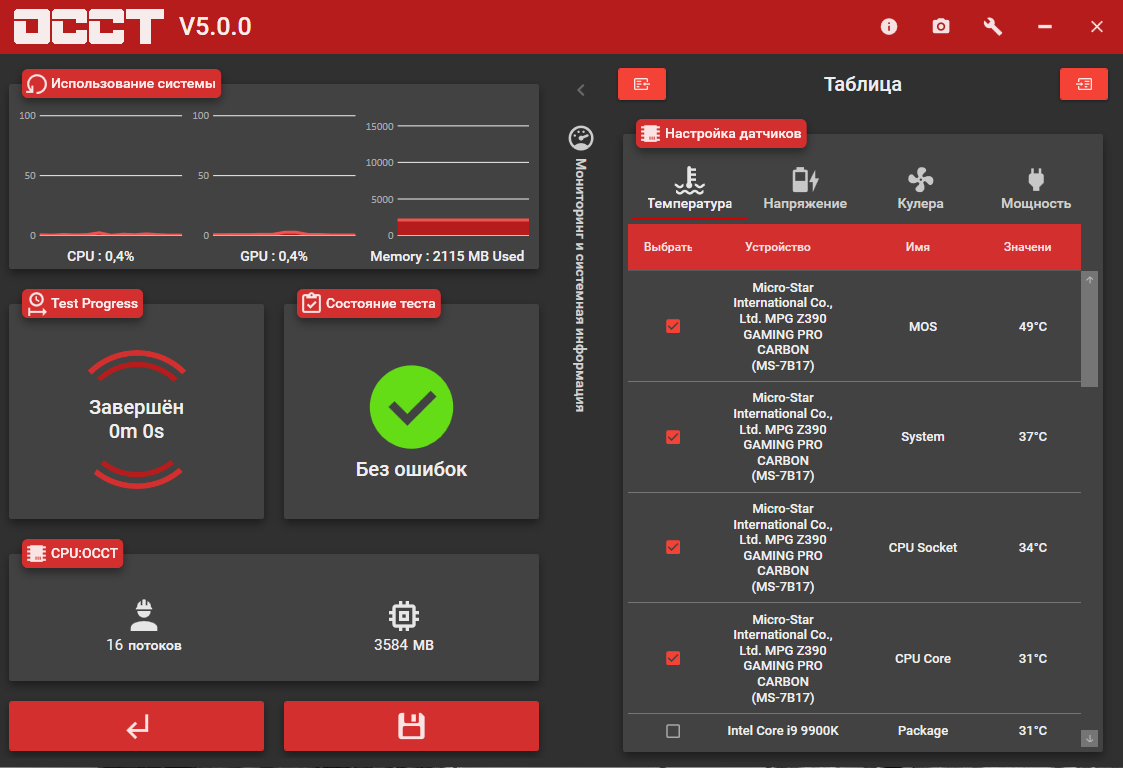Screen dimensions: 1123x768
Task: Click the Мониторинг и системная информация label
Action: [x=581, y=285]
